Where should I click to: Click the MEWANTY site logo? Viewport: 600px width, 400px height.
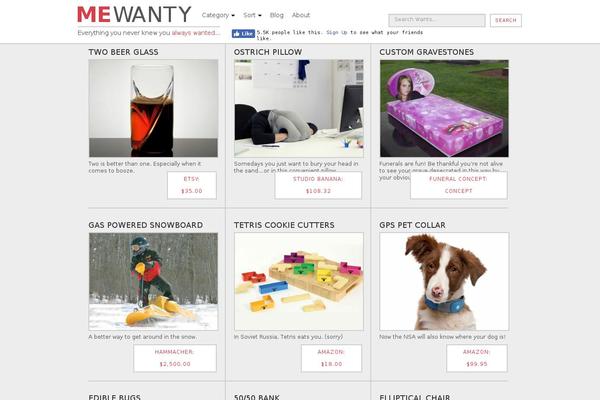134,14
